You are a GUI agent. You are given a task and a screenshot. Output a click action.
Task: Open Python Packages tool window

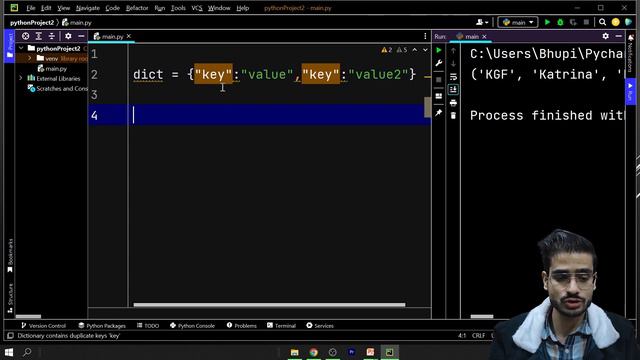point(102,326)
